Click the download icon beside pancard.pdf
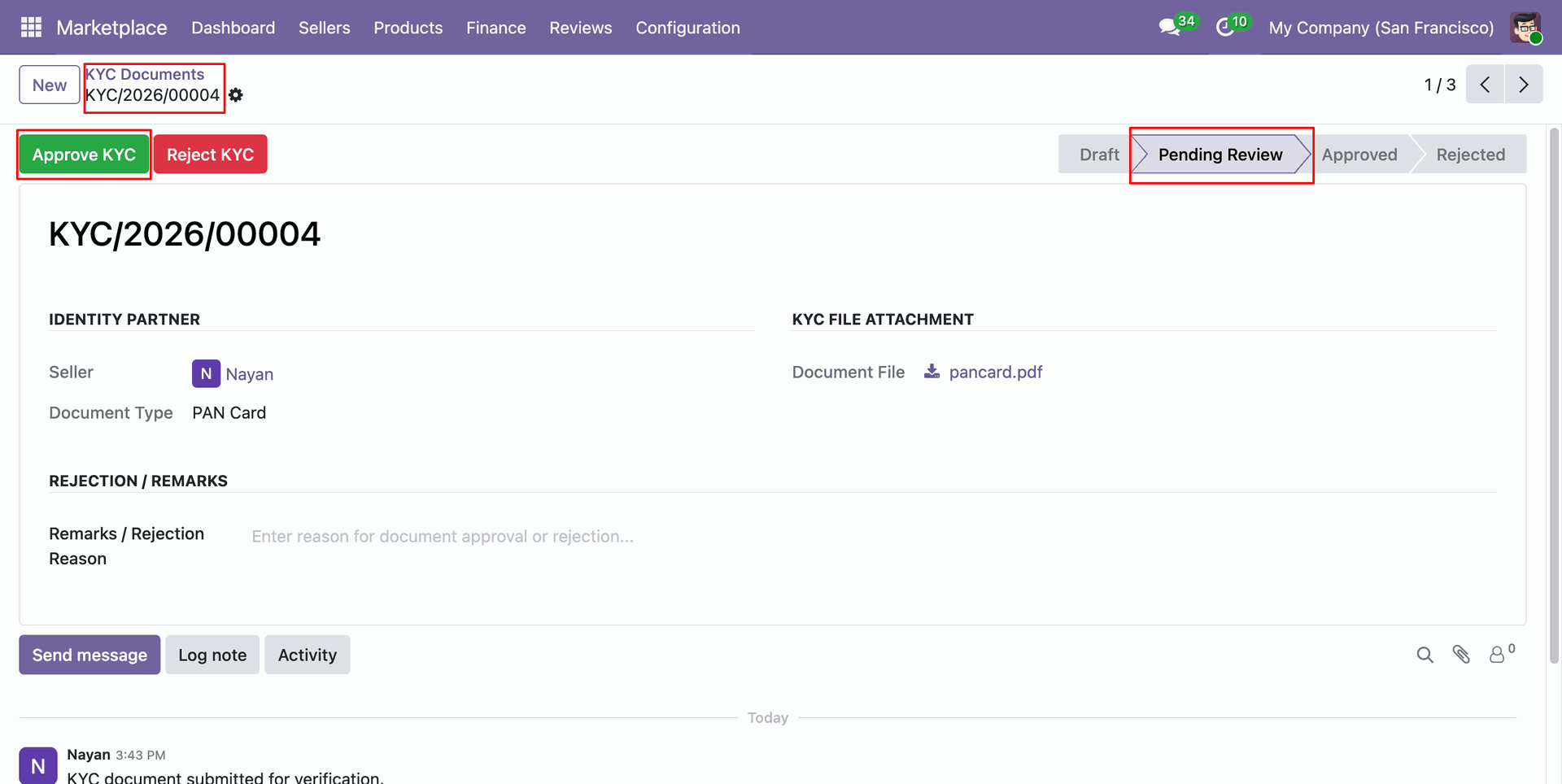1562x784 pixels. pyautogui.click(x=932, y=372)
